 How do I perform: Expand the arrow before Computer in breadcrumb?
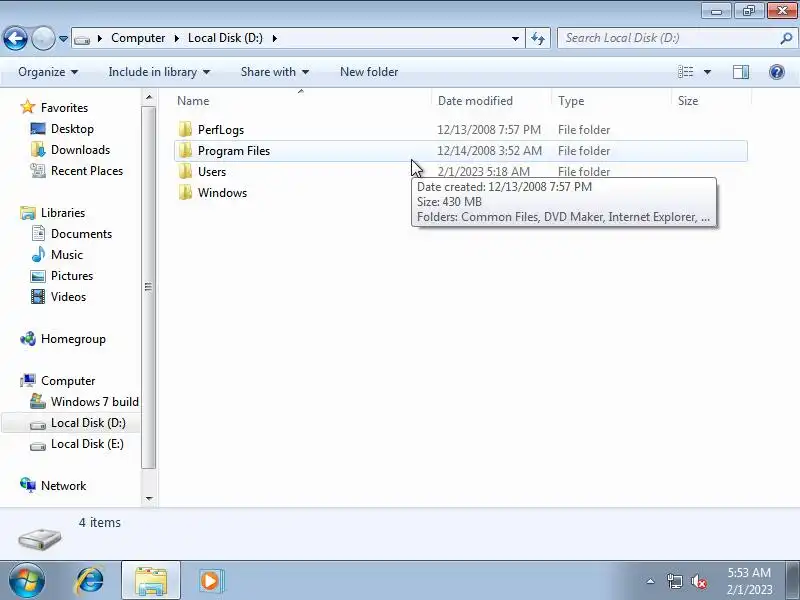click(x=100, y=38)
